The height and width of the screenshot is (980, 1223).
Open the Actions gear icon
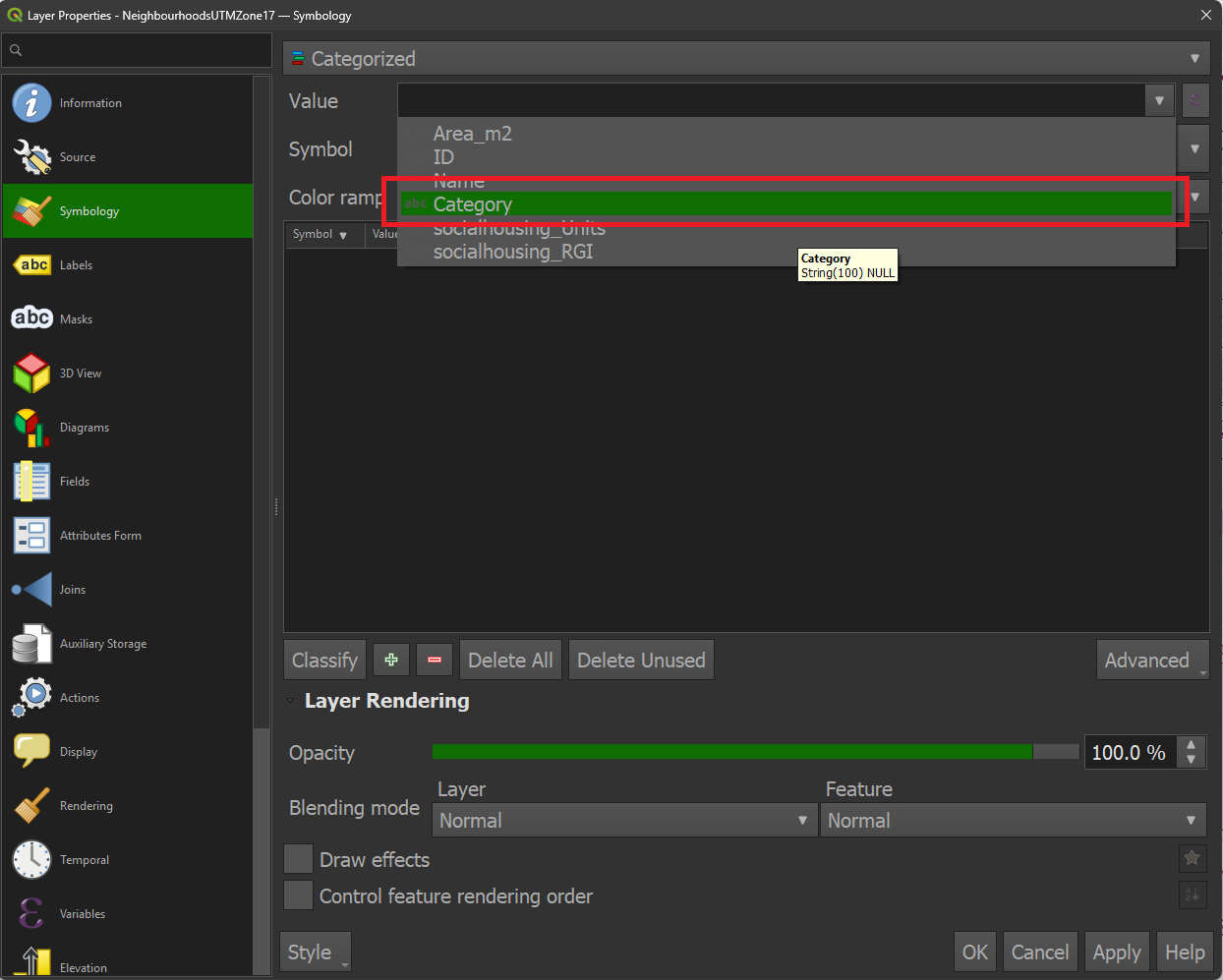pos(31,697)
